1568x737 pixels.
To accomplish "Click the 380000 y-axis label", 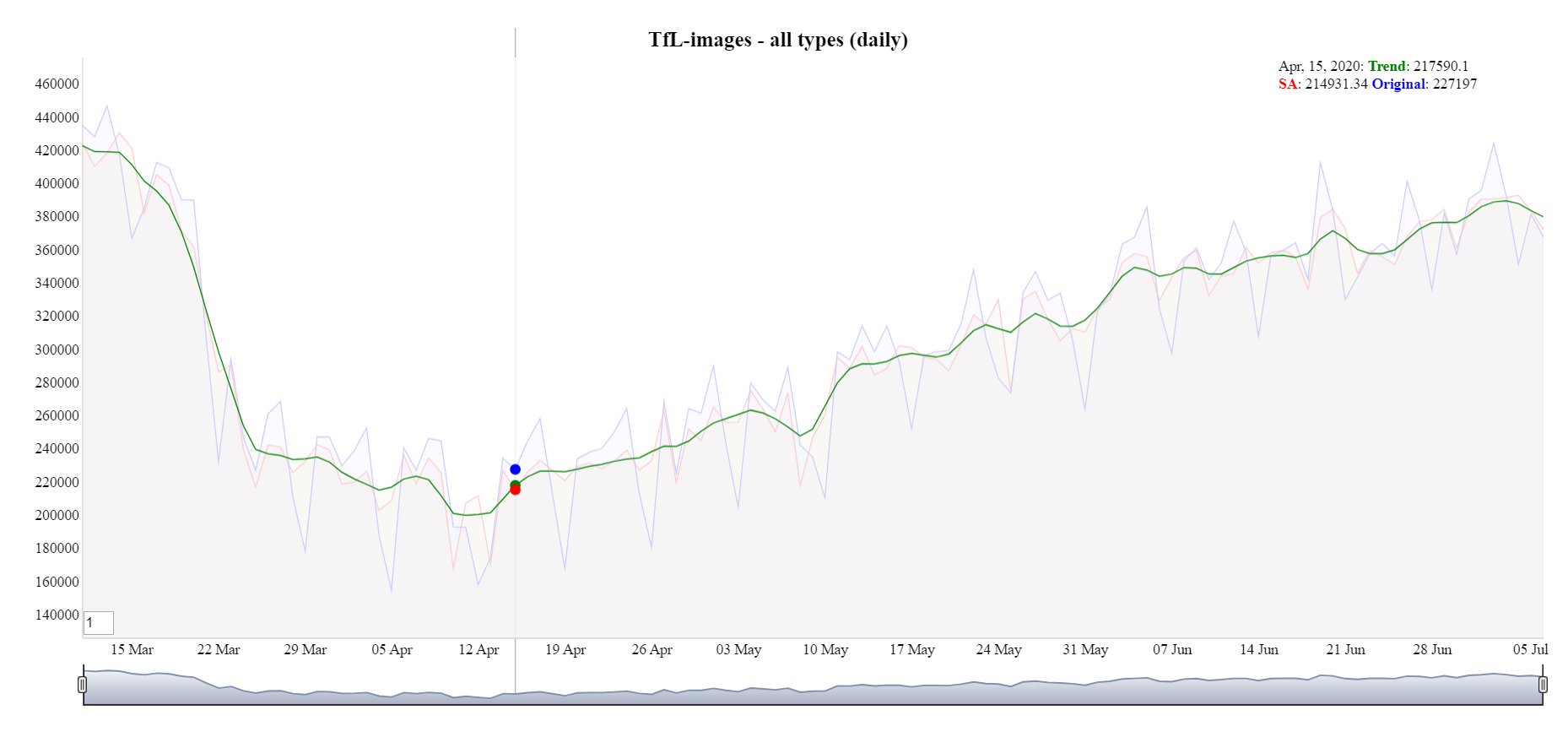I will coord(57,216).
